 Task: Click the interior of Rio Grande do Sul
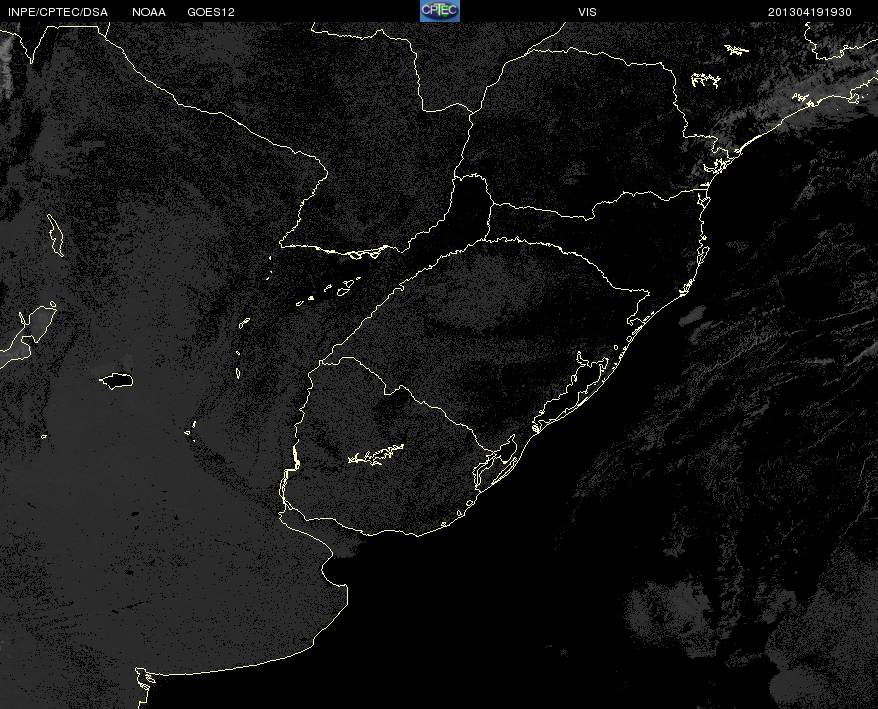tap(493, 336)
